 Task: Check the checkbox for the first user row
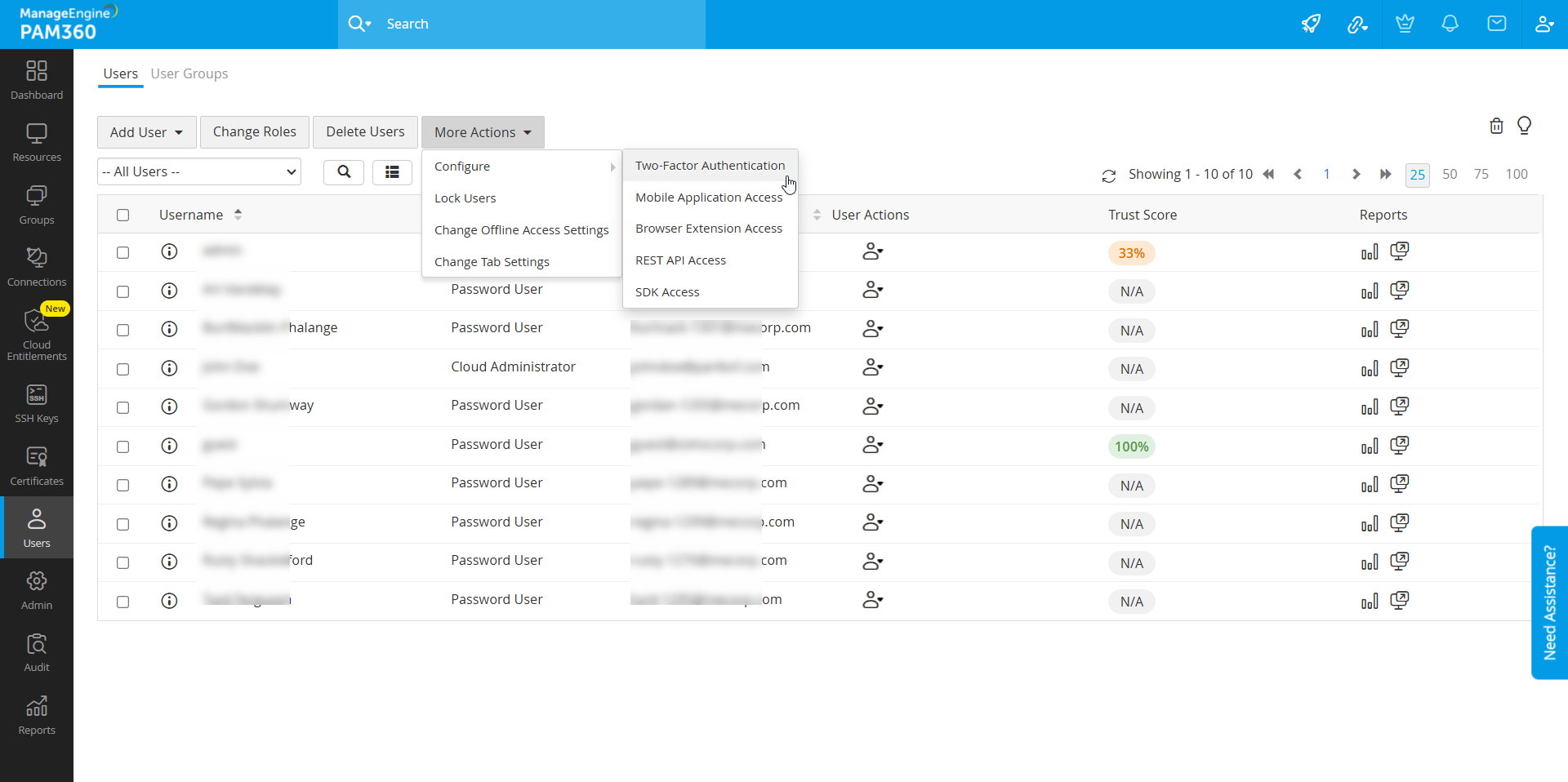pyautogui.click(x=122, y=253)
